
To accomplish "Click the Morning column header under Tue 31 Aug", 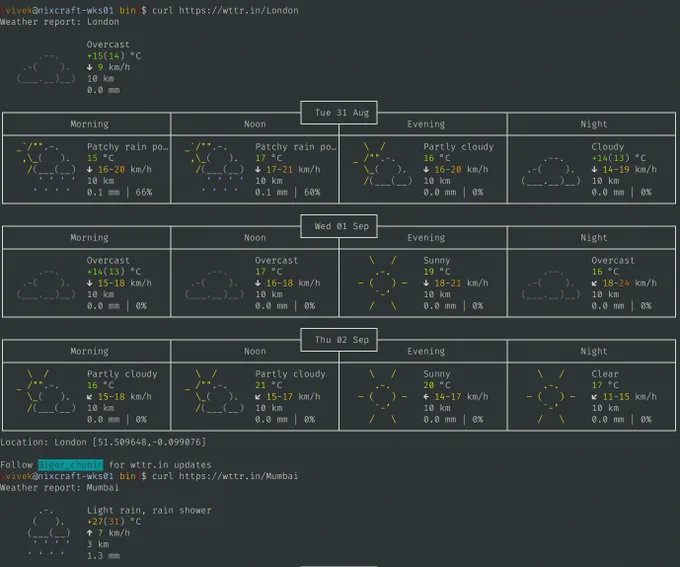I will click(x=89, y=124).
